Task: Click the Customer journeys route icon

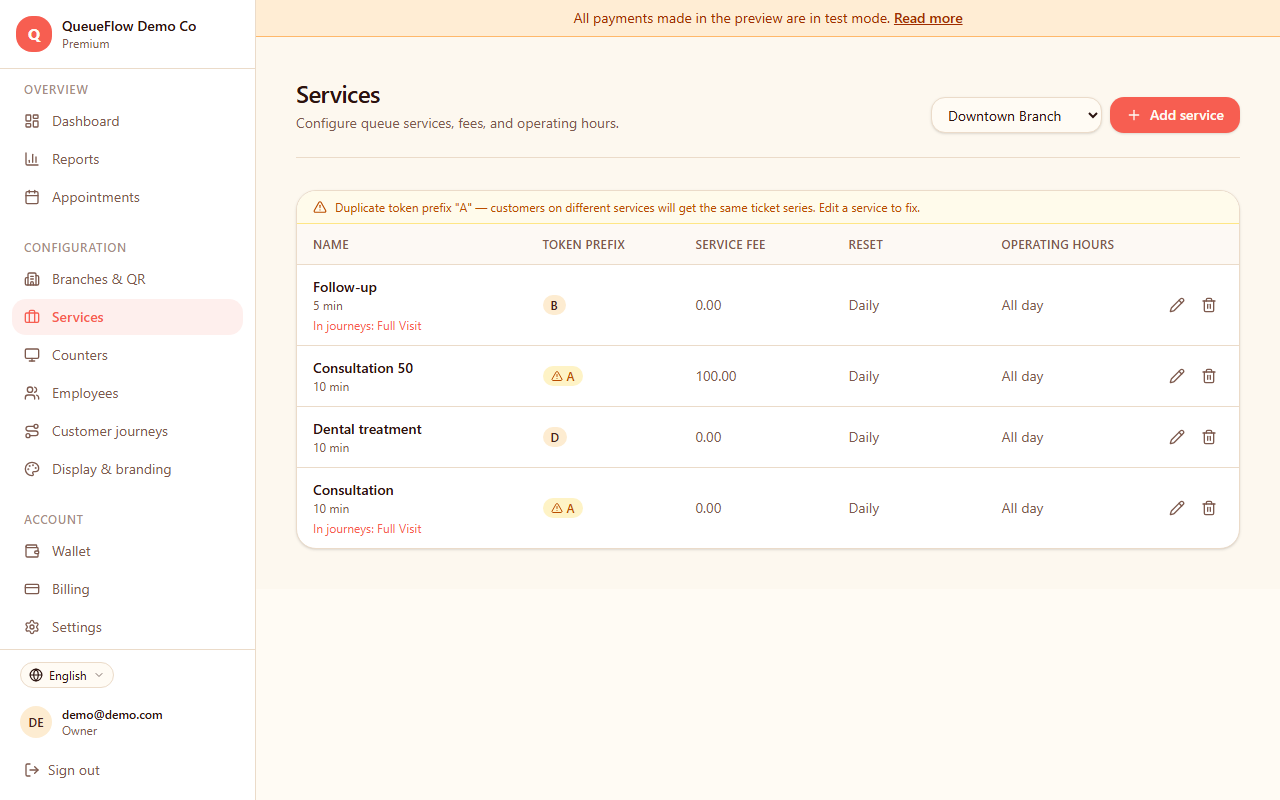Action: point(32,431)
